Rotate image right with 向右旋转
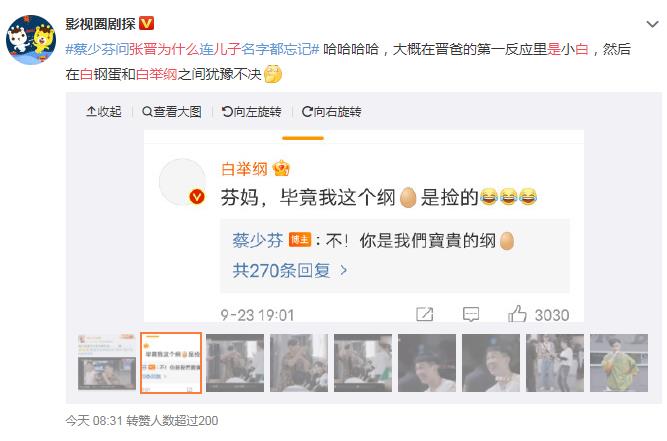The image size is (667, 441). (331, 112)
